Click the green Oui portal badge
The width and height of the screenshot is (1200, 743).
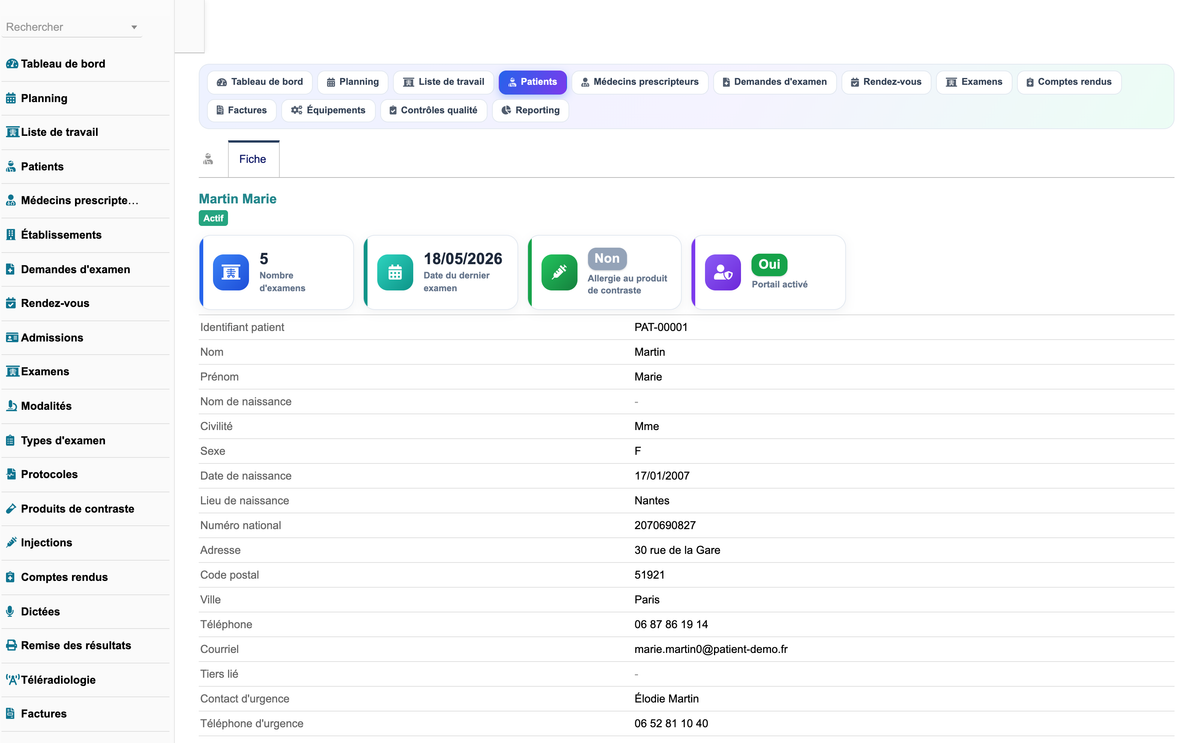pyautogui.click(x=769, y=264)
